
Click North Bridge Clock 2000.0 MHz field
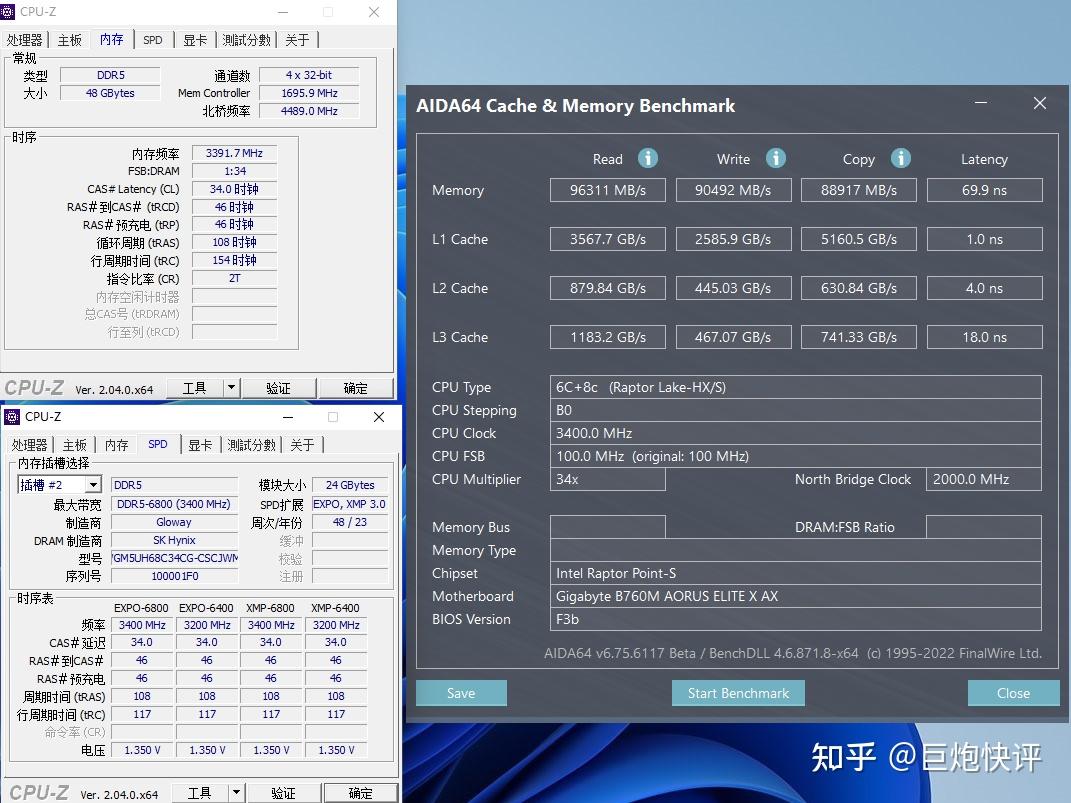click(x=984, y=479)
